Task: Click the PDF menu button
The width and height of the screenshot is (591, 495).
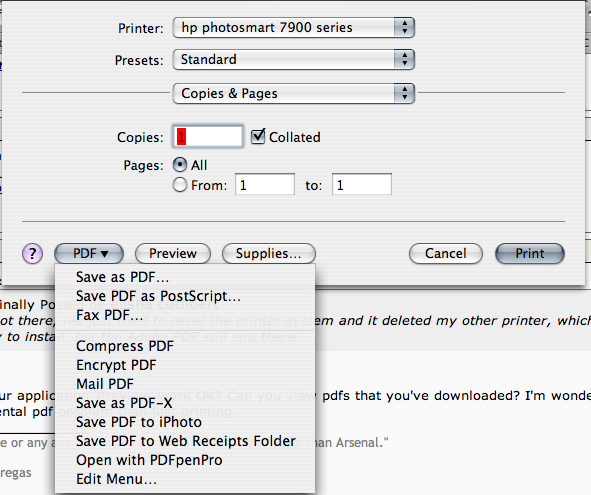Action: [89, 253]
